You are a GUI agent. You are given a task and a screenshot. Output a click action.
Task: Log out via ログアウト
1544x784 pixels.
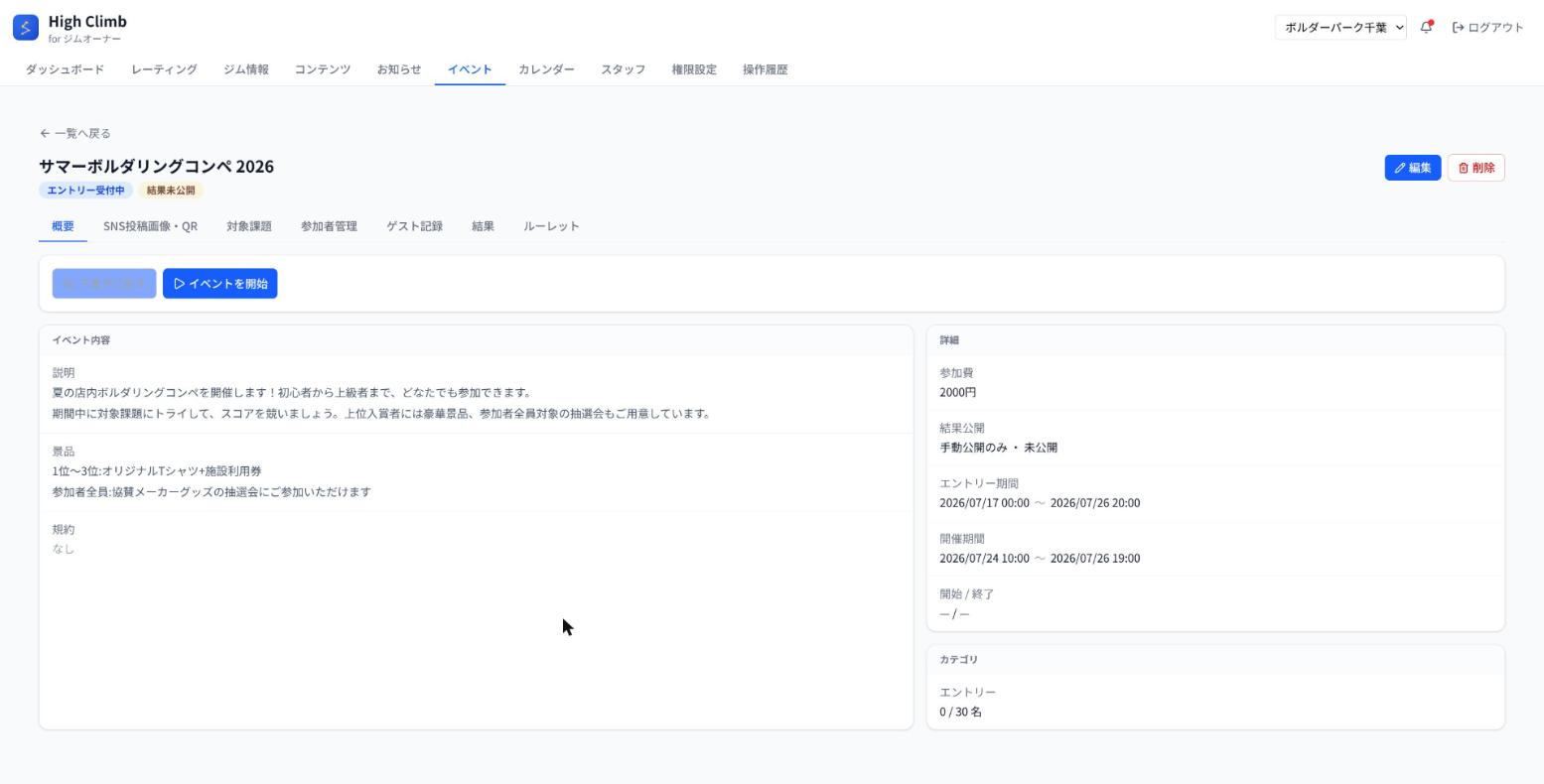point(1487,27)
